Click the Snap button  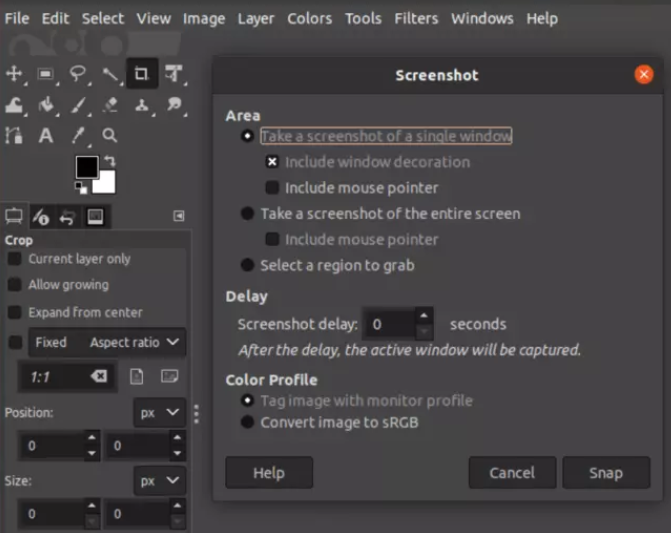(606, 473)
